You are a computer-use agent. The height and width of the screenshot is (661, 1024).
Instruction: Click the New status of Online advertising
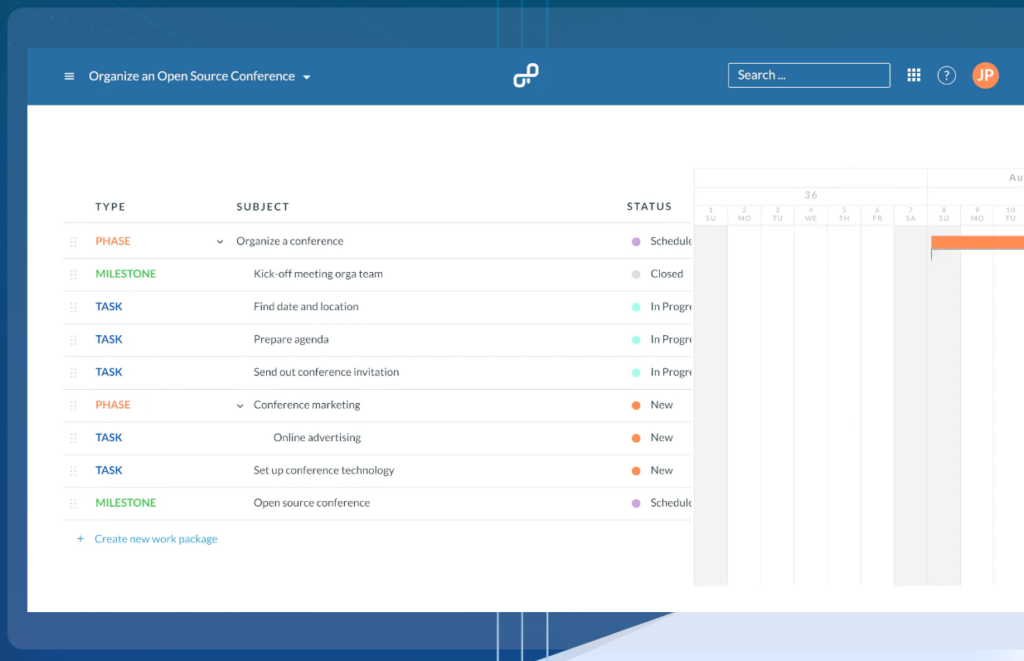click(x=661, y=438)
